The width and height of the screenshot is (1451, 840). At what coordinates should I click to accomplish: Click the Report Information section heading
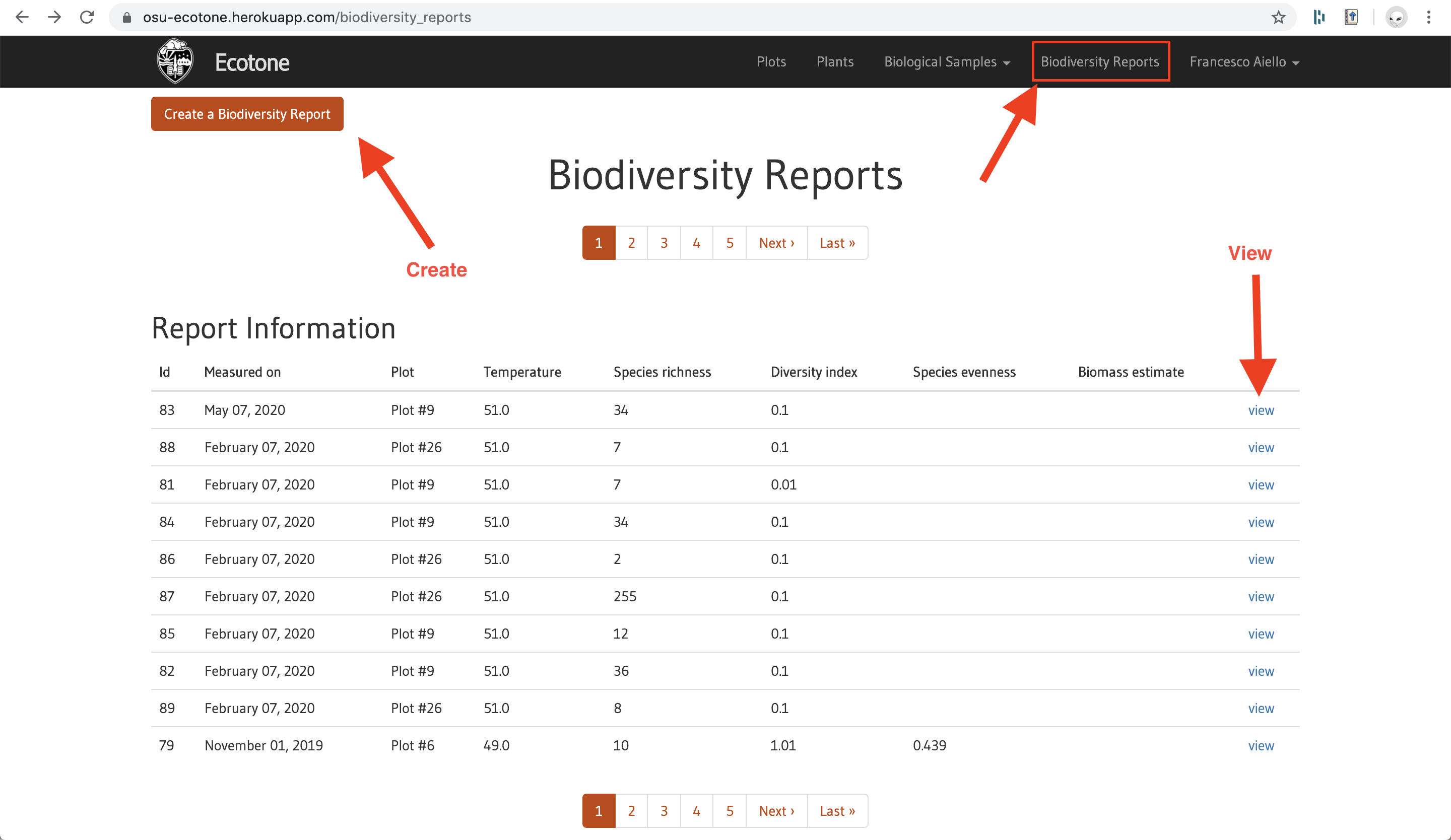(x=274, y=328)
